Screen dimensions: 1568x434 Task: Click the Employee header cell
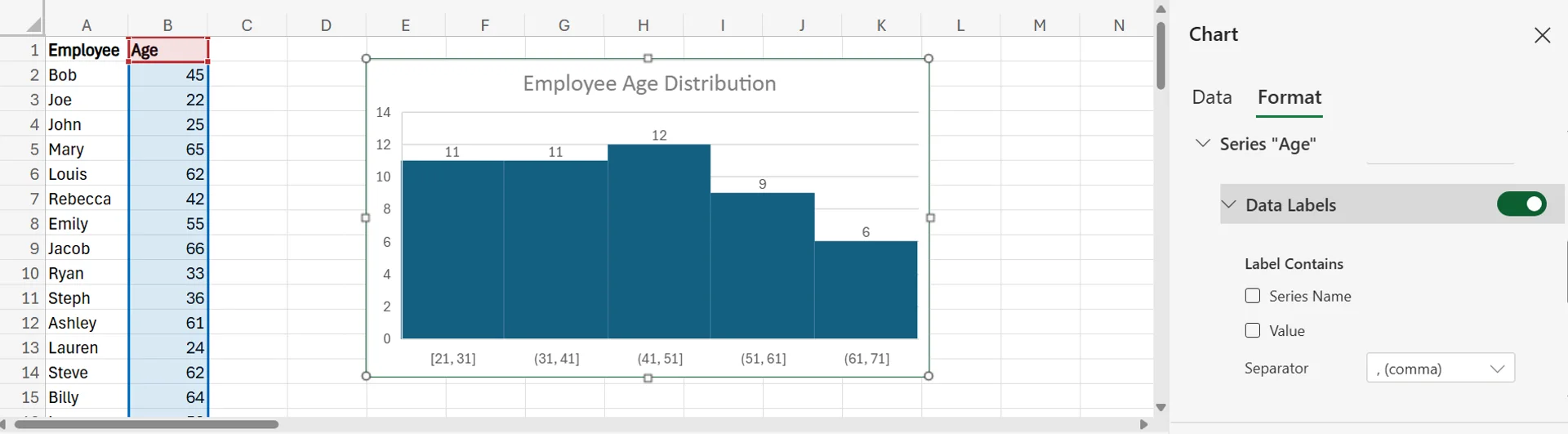click(x=87, y=50)
